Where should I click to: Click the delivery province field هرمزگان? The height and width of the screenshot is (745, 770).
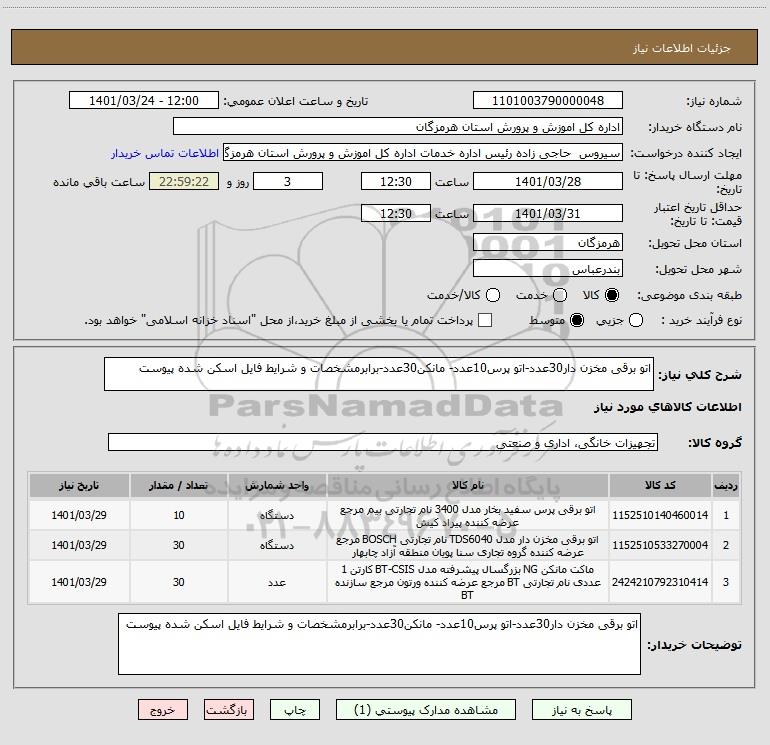point(548,242)
